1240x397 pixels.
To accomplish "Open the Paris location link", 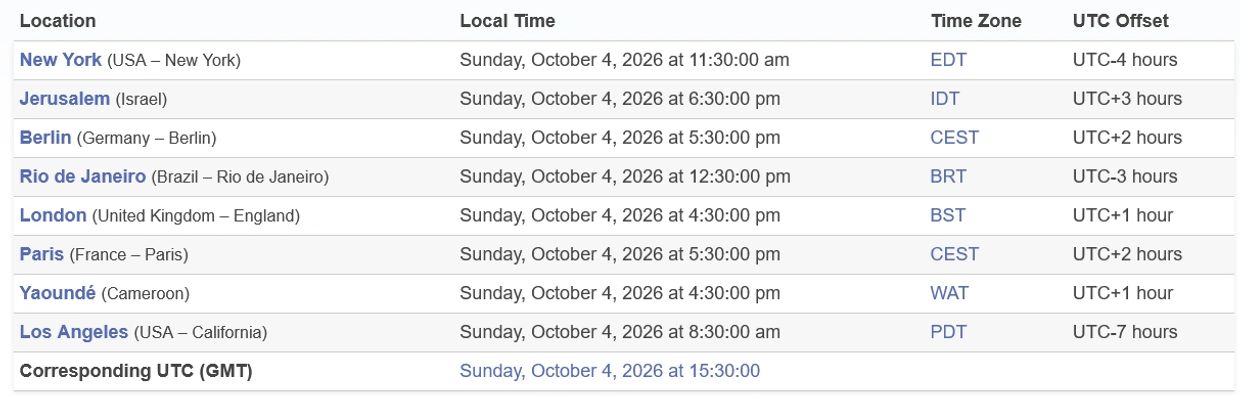I will (41, 255).
